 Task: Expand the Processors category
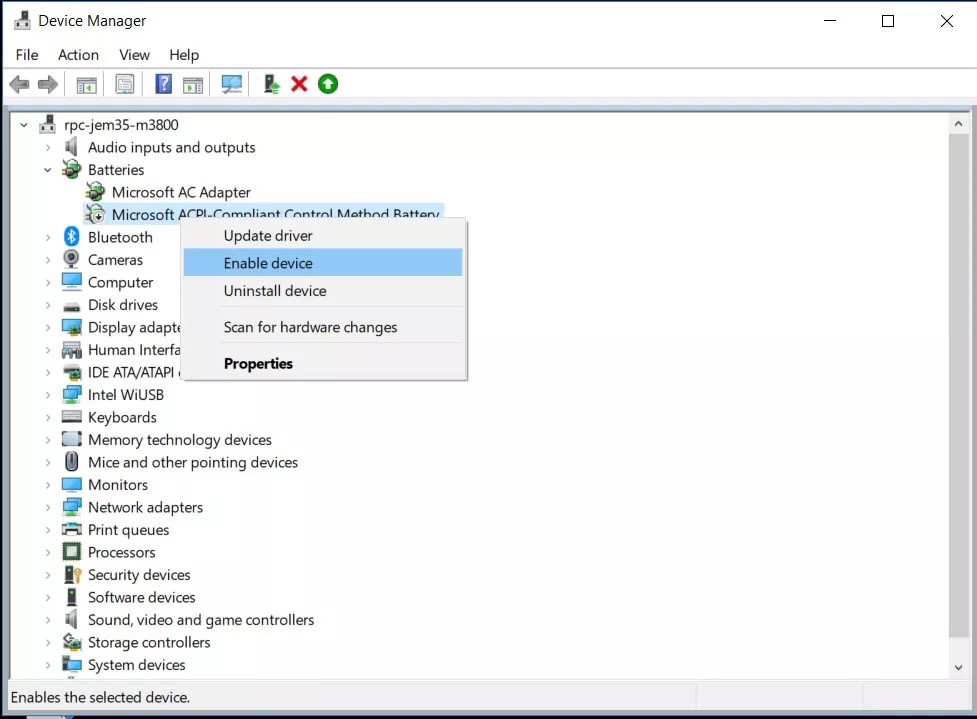pyautogui.click(x=47, y=553)
